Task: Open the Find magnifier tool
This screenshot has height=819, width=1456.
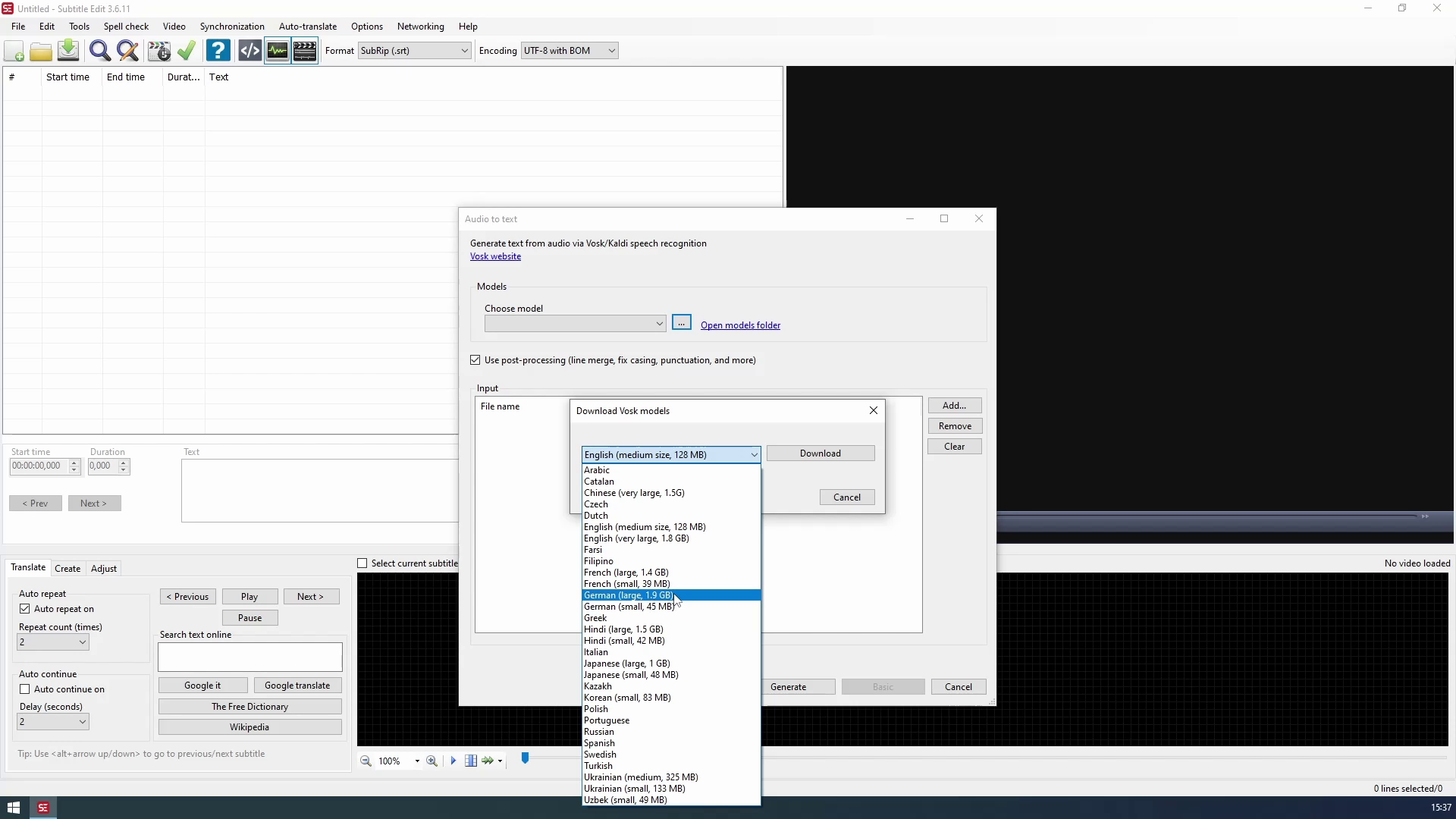Action: pos(99,51)
